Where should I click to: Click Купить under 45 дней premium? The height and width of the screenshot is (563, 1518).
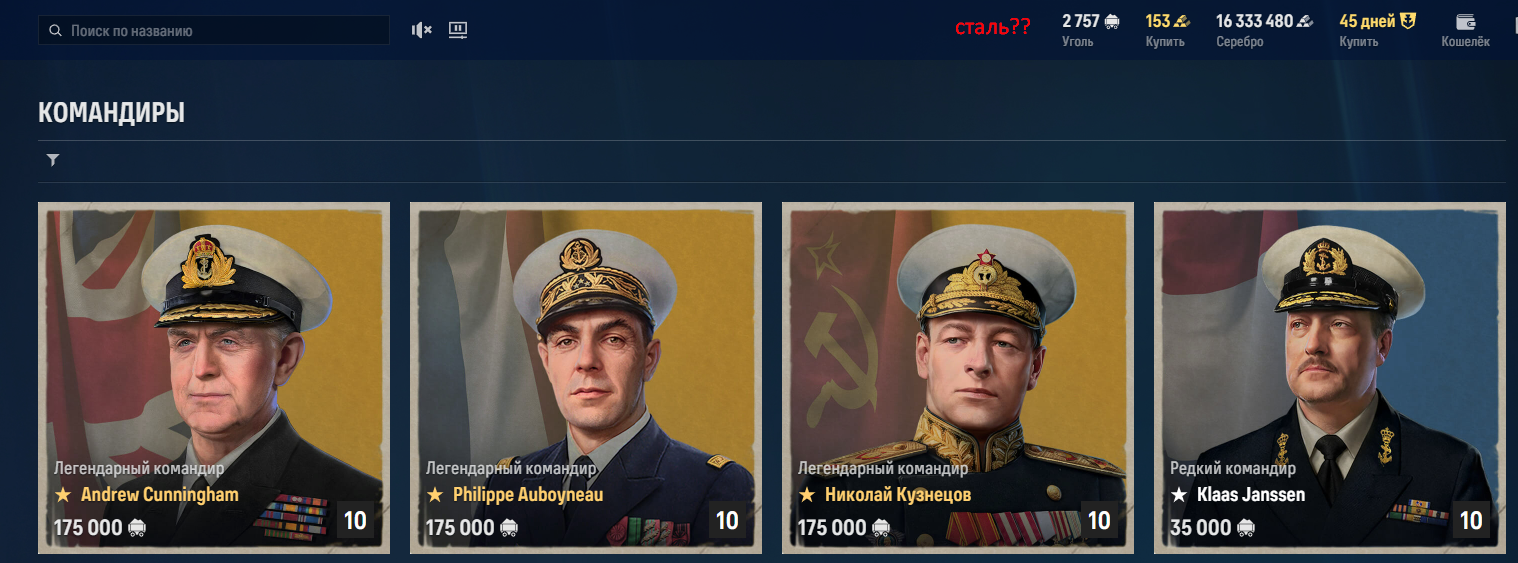pyautogui.click(x=1359, y=42)
